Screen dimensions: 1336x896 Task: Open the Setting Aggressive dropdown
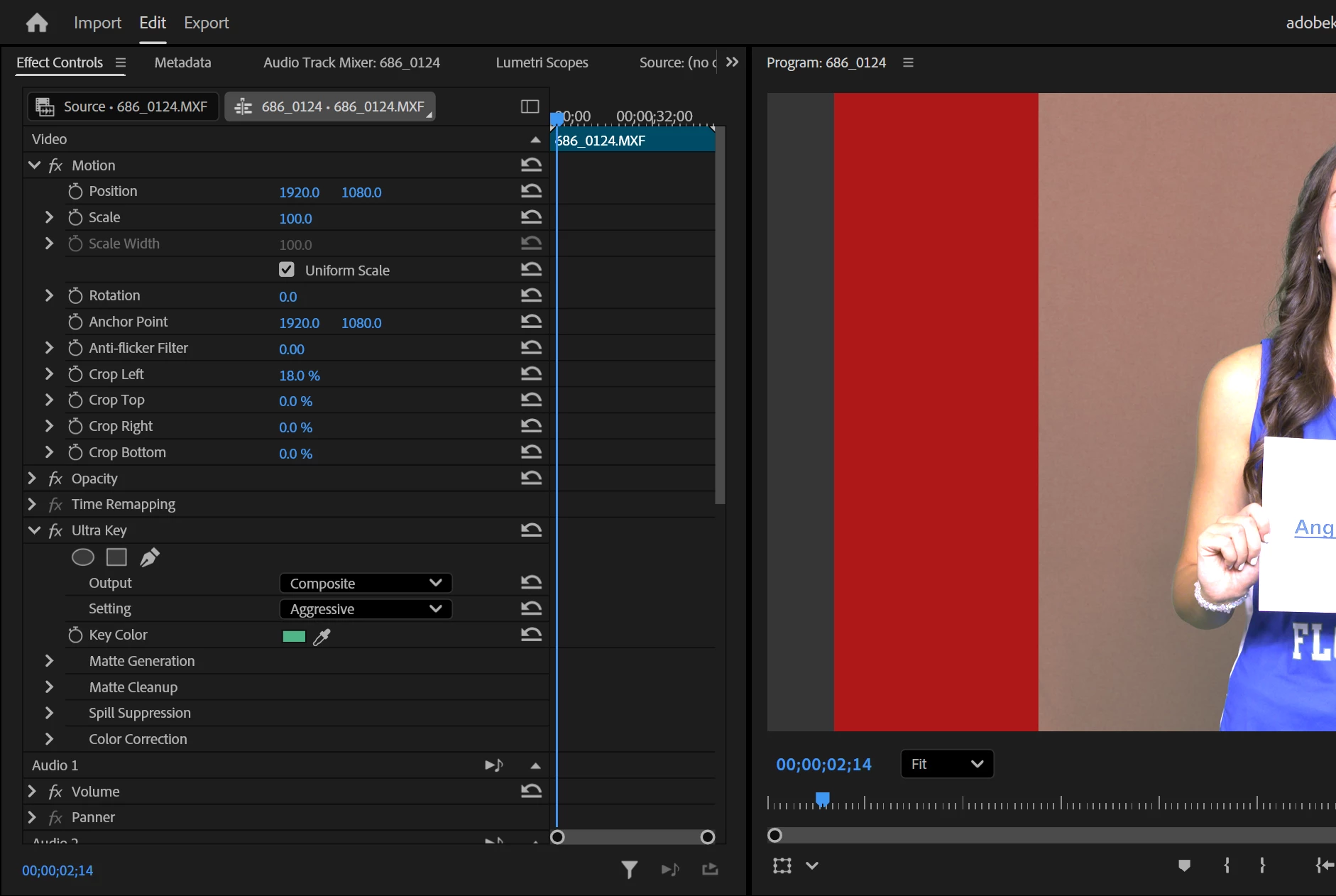366,609
